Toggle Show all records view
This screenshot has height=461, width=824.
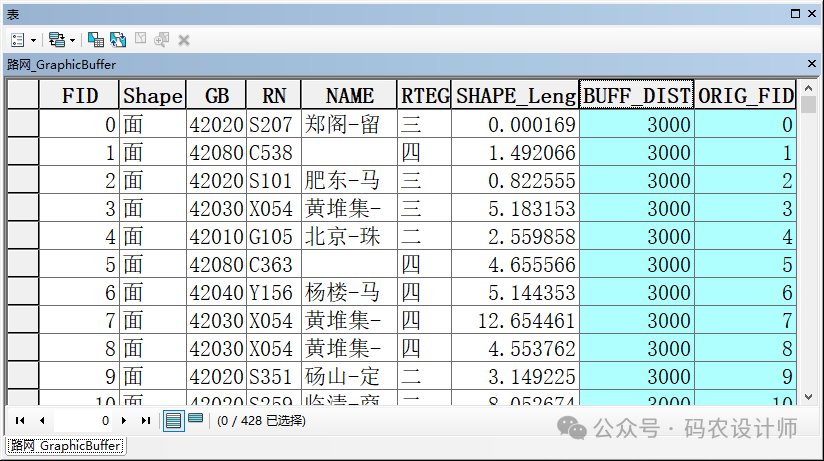(x=173, y=420)
